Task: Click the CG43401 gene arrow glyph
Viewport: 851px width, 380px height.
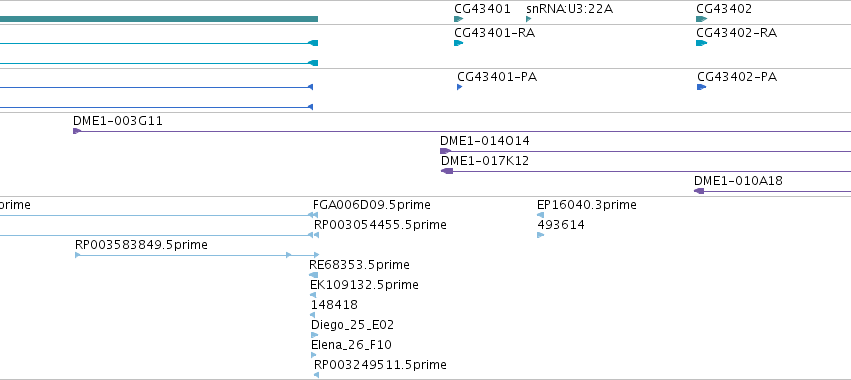Action: 459,19
